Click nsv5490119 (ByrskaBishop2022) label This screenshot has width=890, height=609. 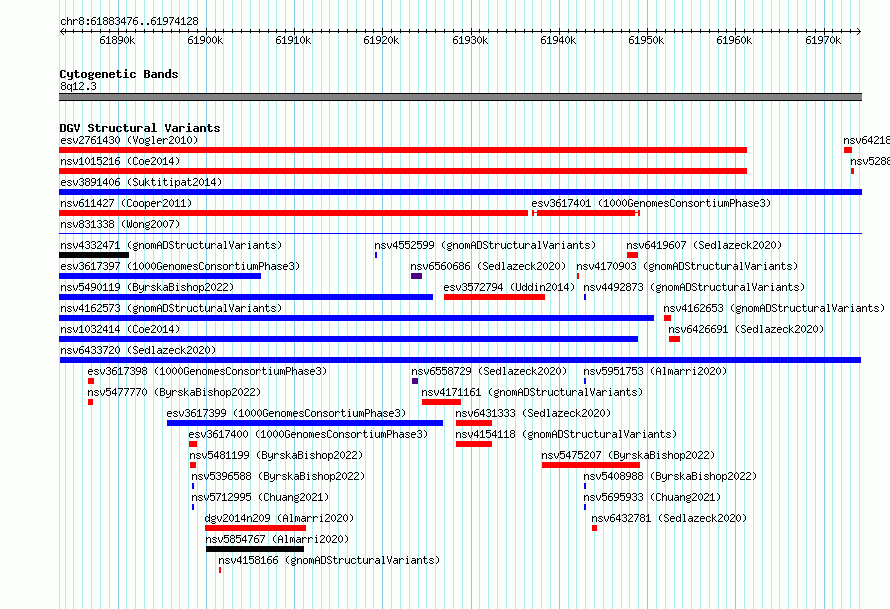pyautogui.click(x=147, y=287)
